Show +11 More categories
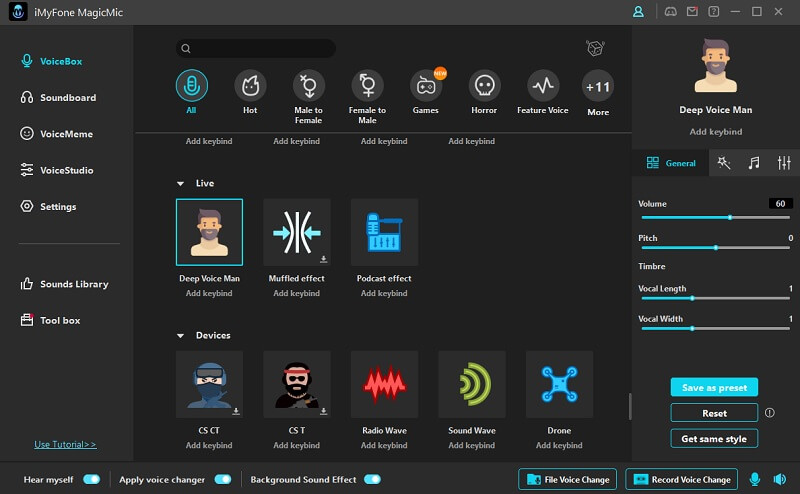The image size is (800, 494). click(x=598, y=87)
